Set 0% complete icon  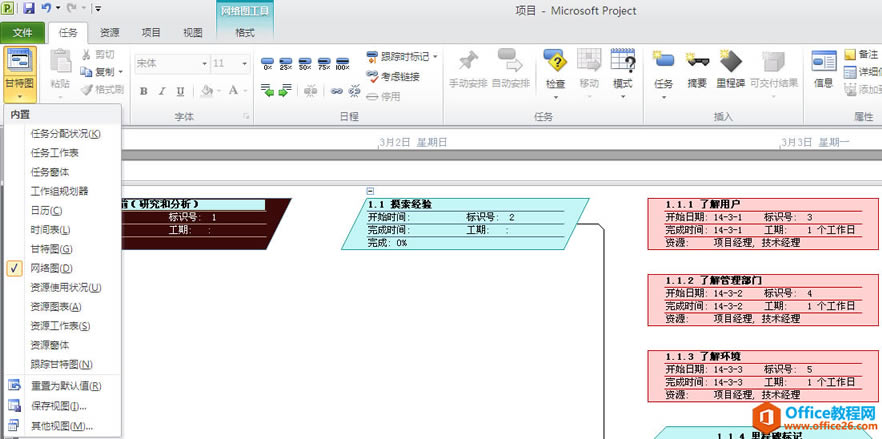(267, 63)
